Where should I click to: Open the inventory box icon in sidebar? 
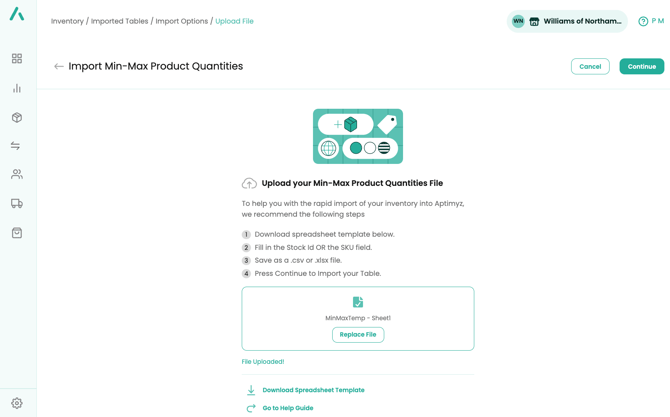pos(17,117)
